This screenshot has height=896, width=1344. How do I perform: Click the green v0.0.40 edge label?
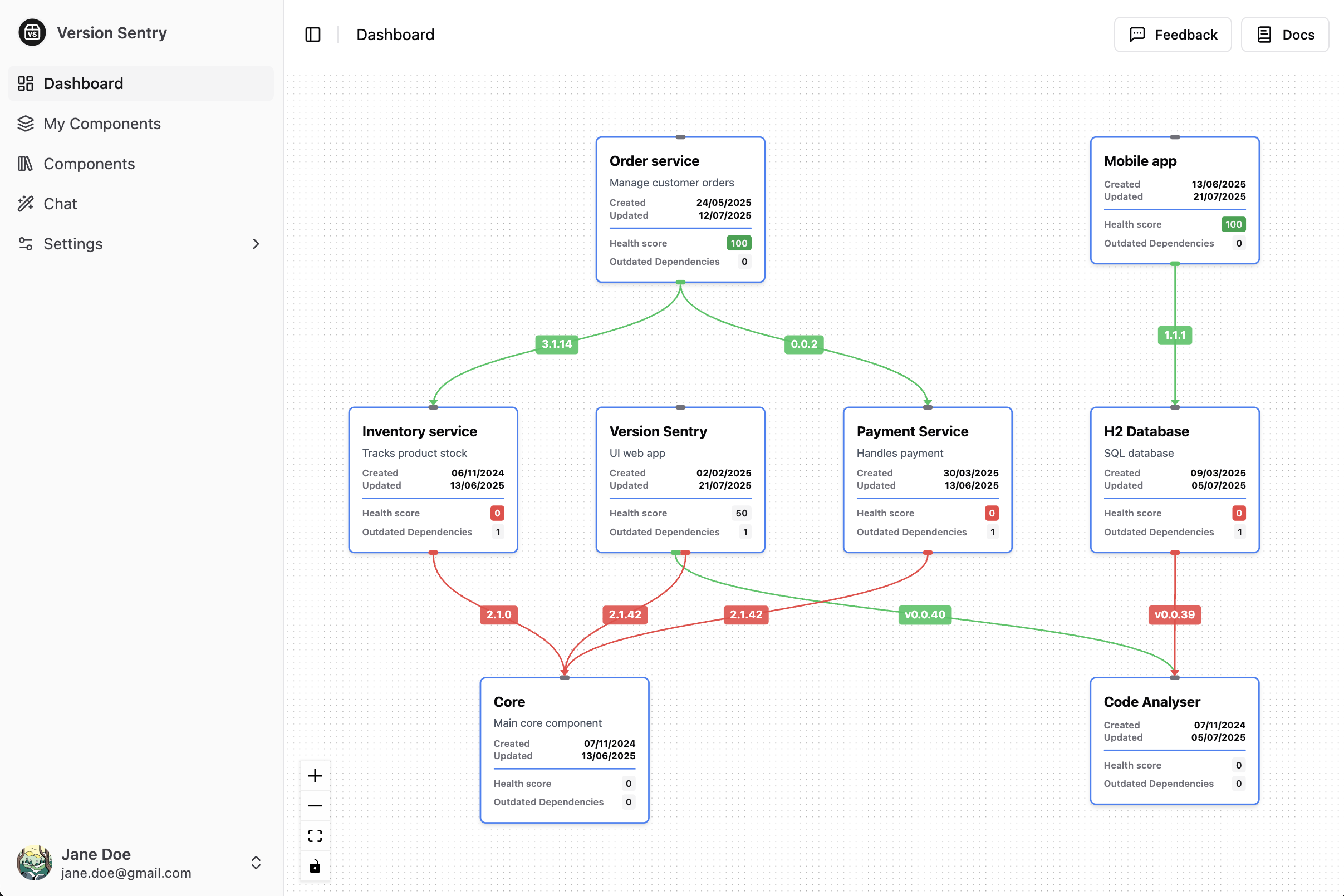[x=925, y=615]
